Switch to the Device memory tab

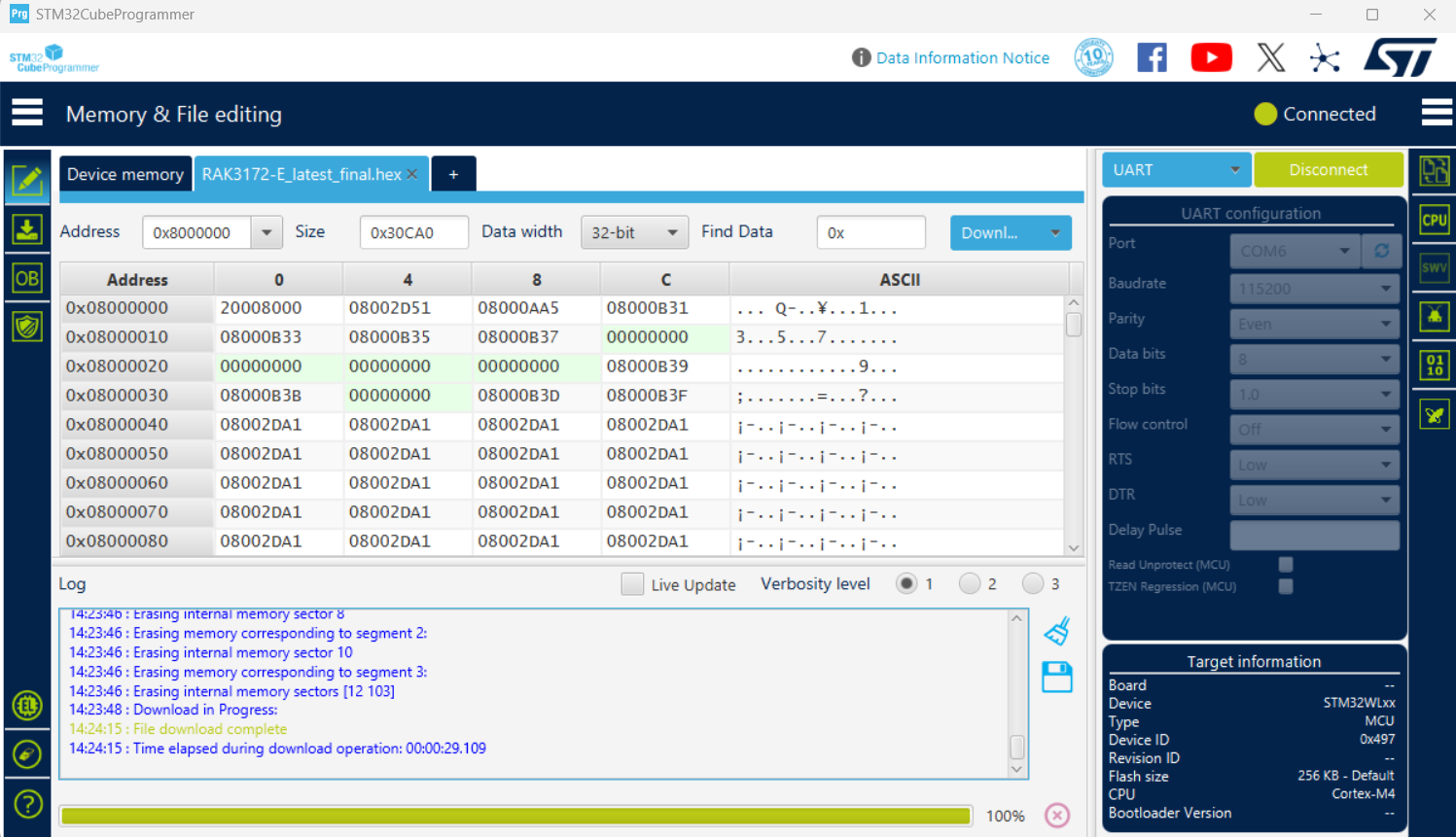125,174
